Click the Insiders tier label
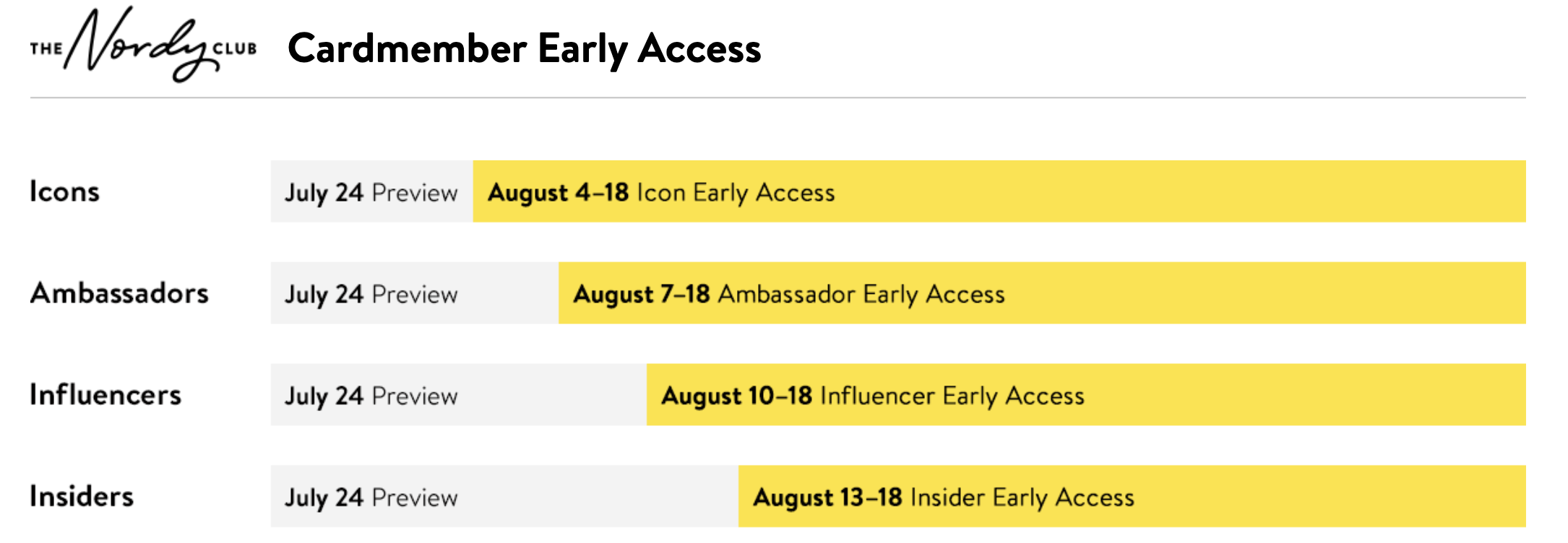The width and height of the screenshot is (1568, 543). pyautogui.click(x=82, y=497)
